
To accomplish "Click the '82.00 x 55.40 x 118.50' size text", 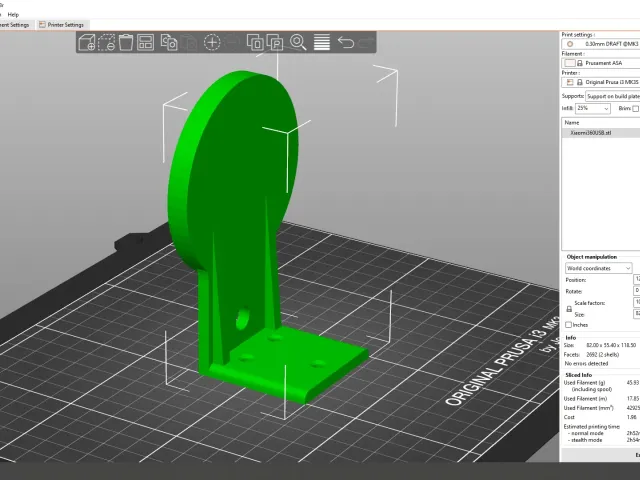I will click(x=611, y=345).
